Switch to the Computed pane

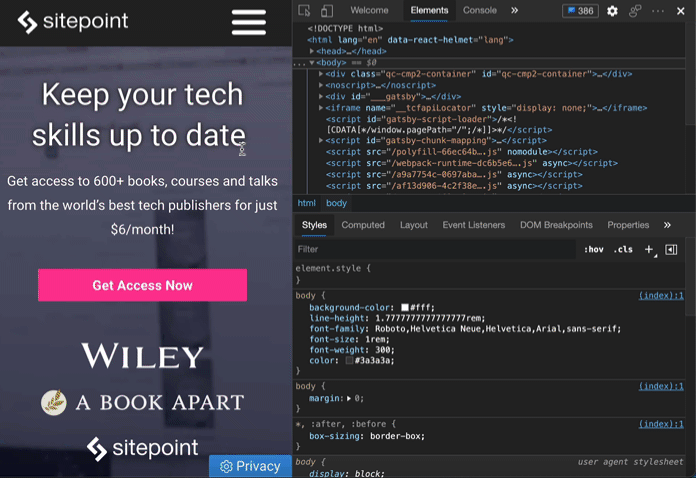363,225
